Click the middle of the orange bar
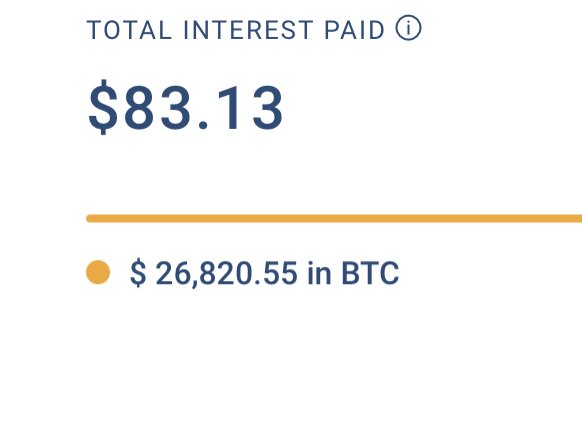 click(x=334, y=219)
